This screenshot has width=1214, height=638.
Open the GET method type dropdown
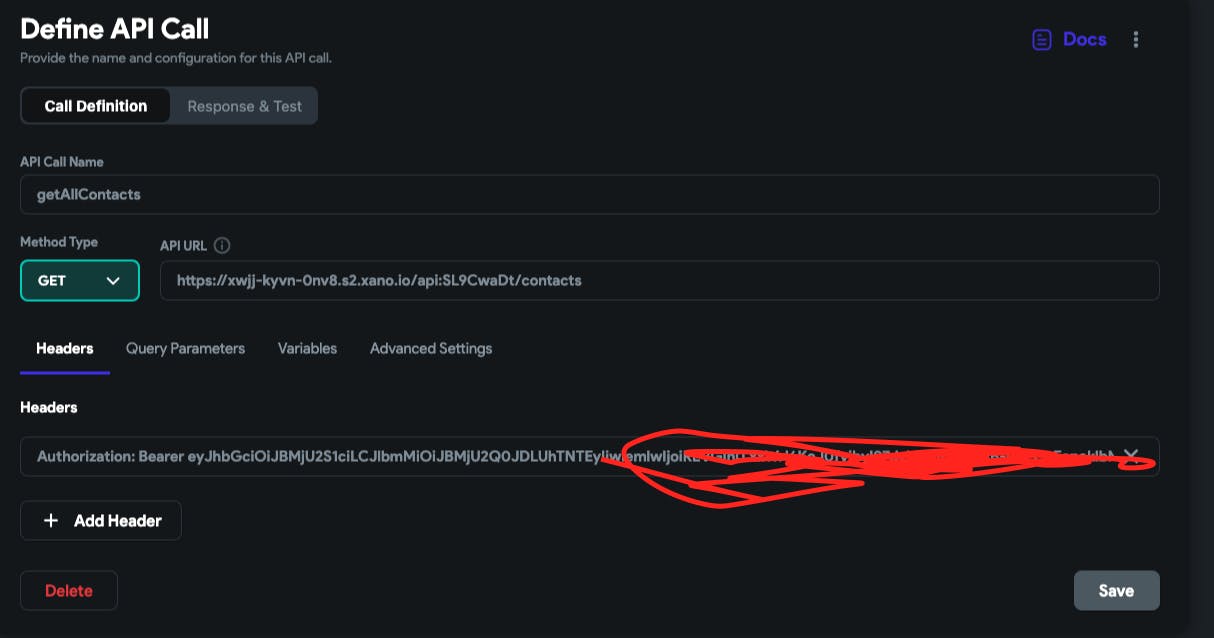coord(79,281)
